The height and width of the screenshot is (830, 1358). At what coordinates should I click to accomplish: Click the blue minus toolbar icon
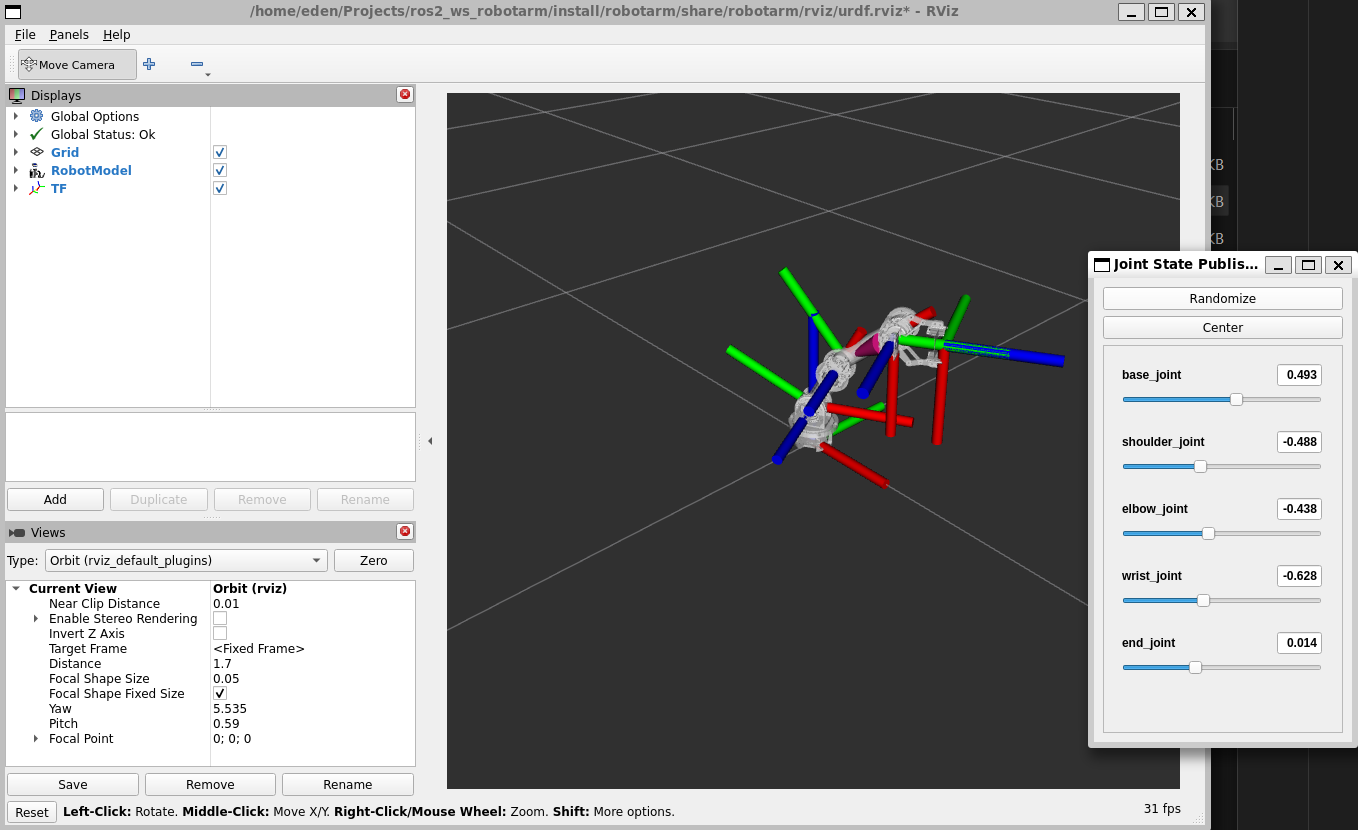coord(197,64)
